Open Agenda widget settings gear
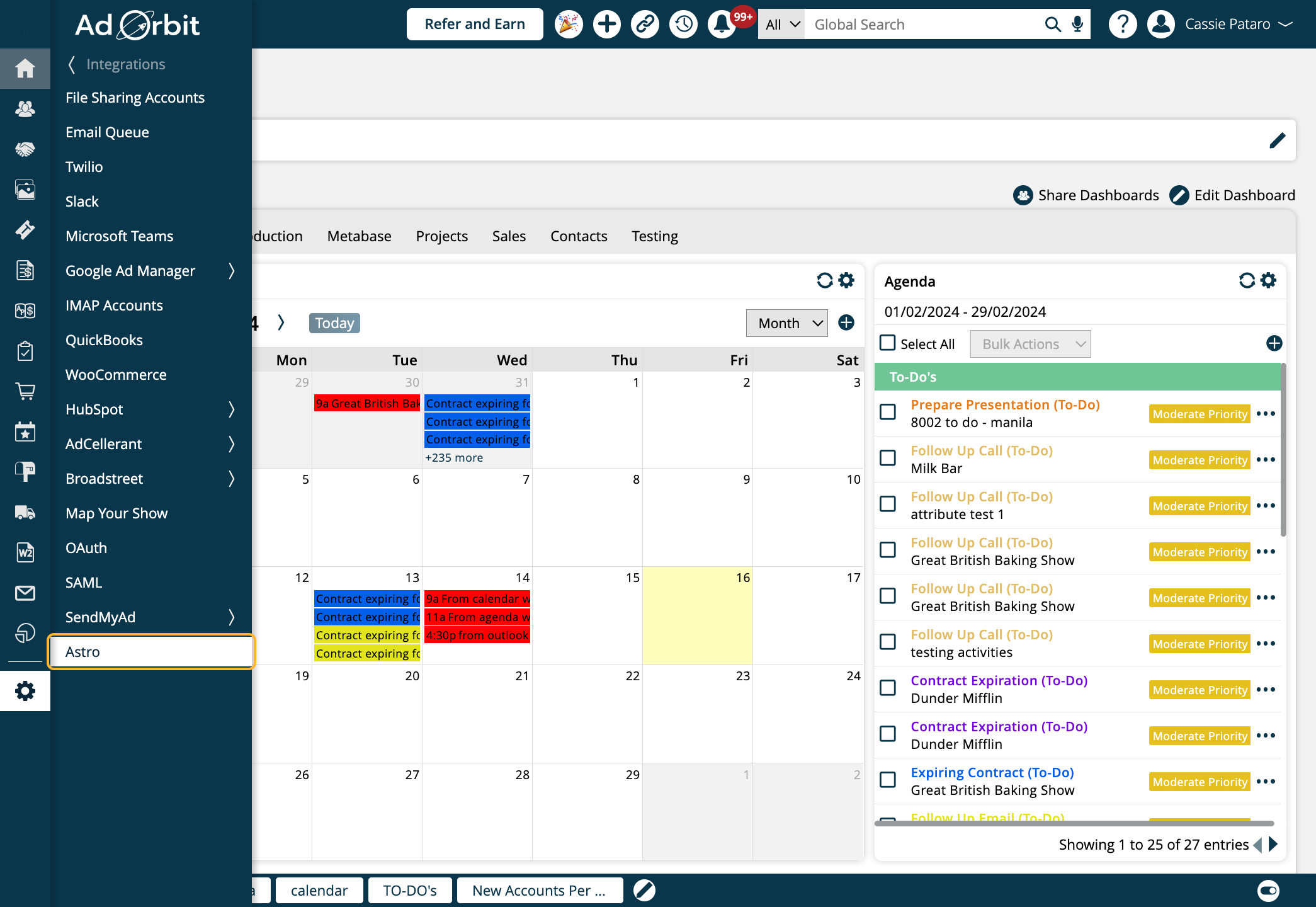Viewport: 1316px width, 907px height. 1269,280
